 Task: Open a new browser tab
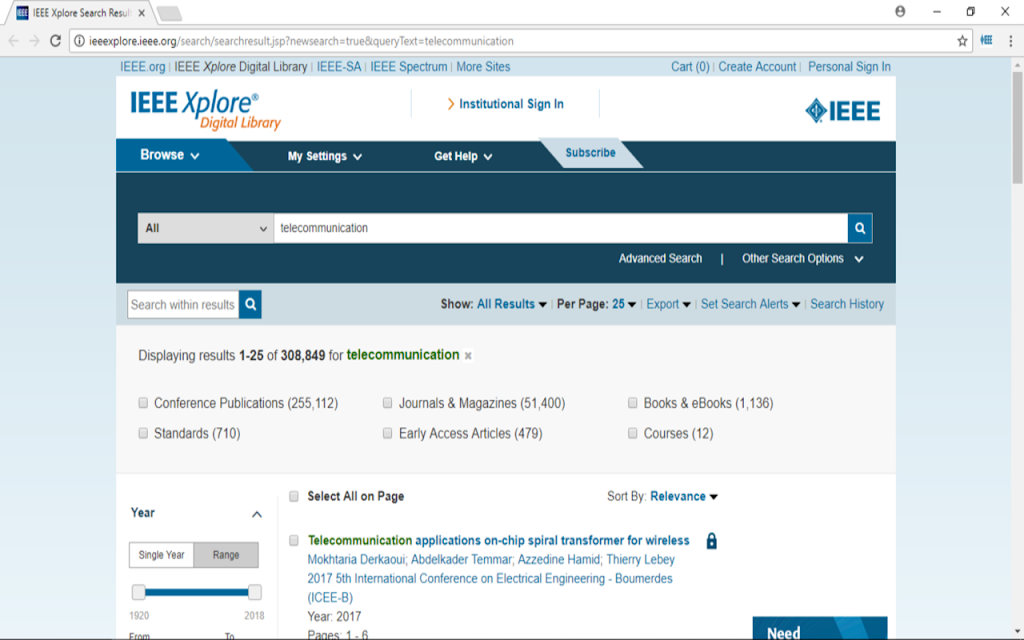(169, 13)
